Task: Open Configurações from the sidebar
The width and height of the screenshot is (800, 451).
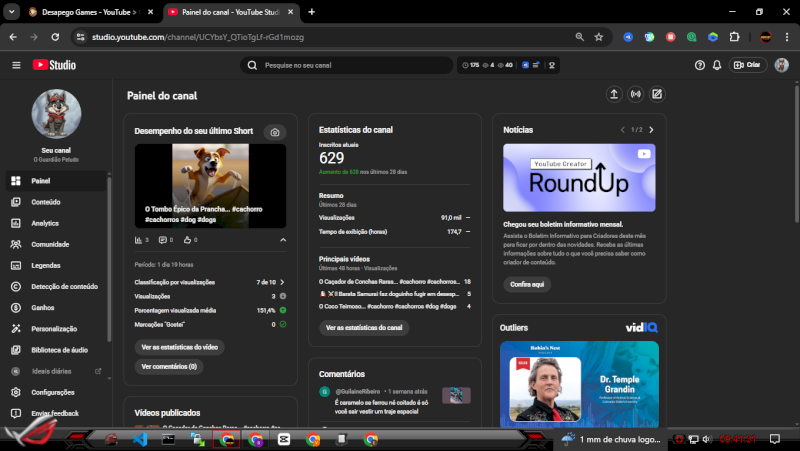Action: (52, 392)
